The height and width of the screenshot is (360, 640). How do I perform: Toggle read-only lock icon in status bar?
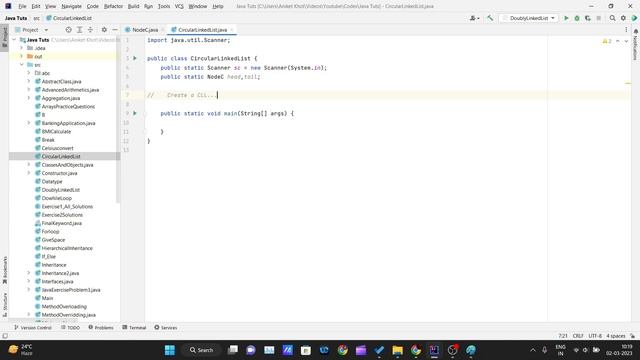click(632, 336)
